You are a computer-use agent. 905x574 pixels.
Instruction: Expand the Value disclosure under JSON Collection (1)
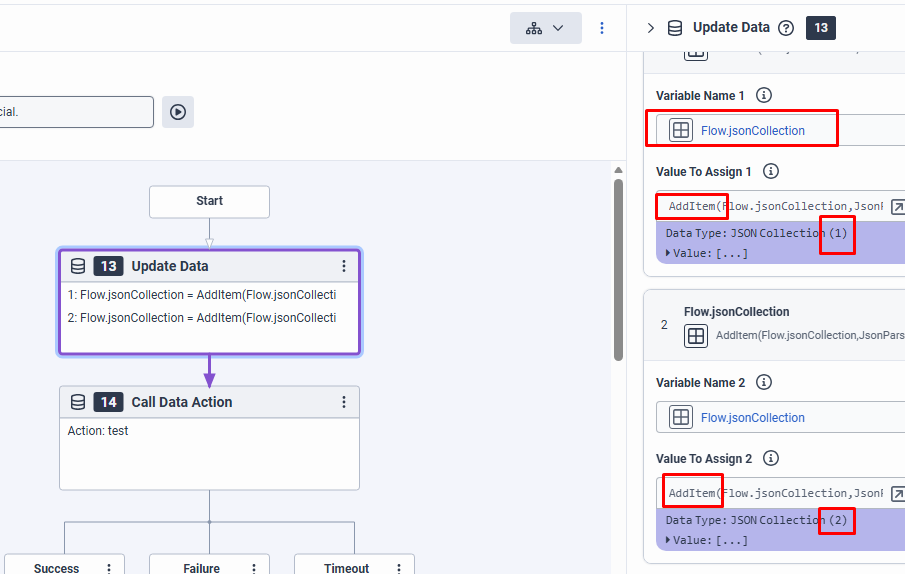click(x=668, y=253)
